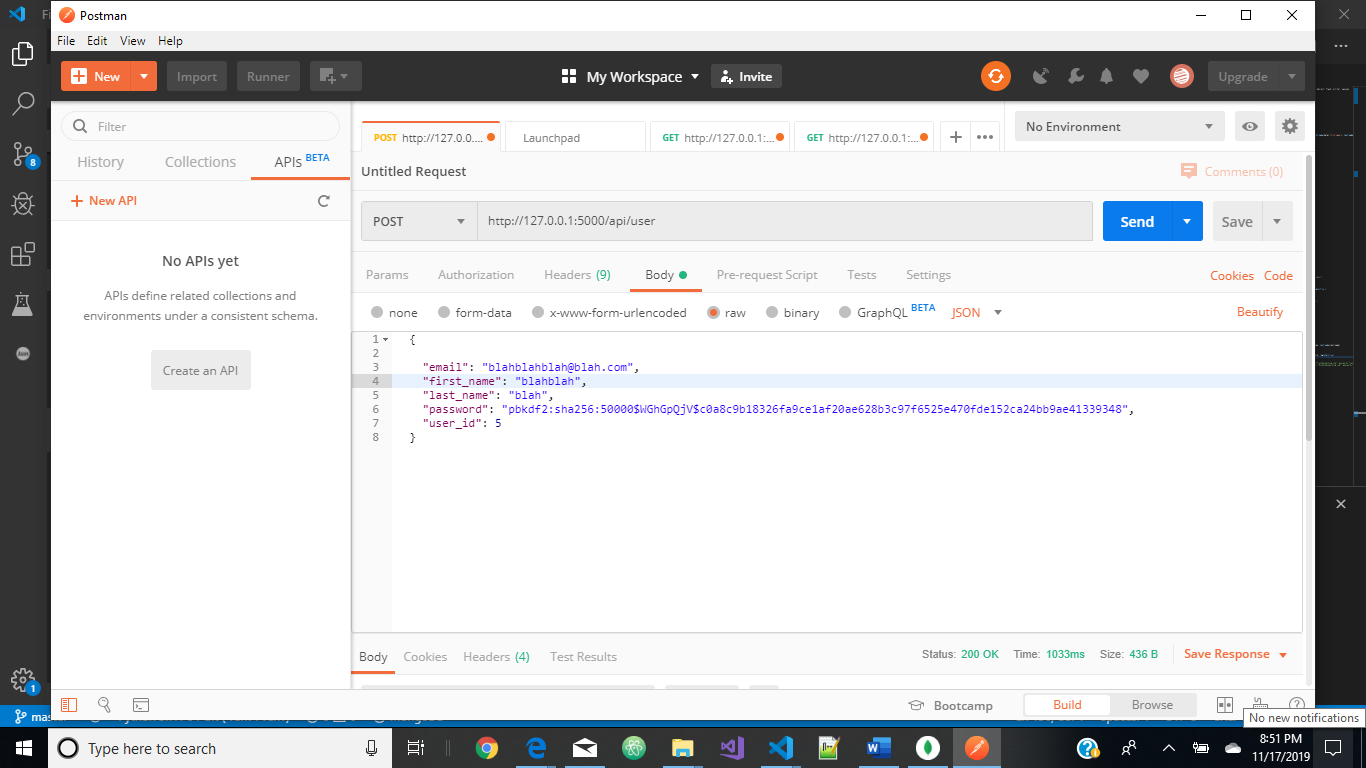
Task: Open VS Code Source Control icon
Action: (23, 155)
